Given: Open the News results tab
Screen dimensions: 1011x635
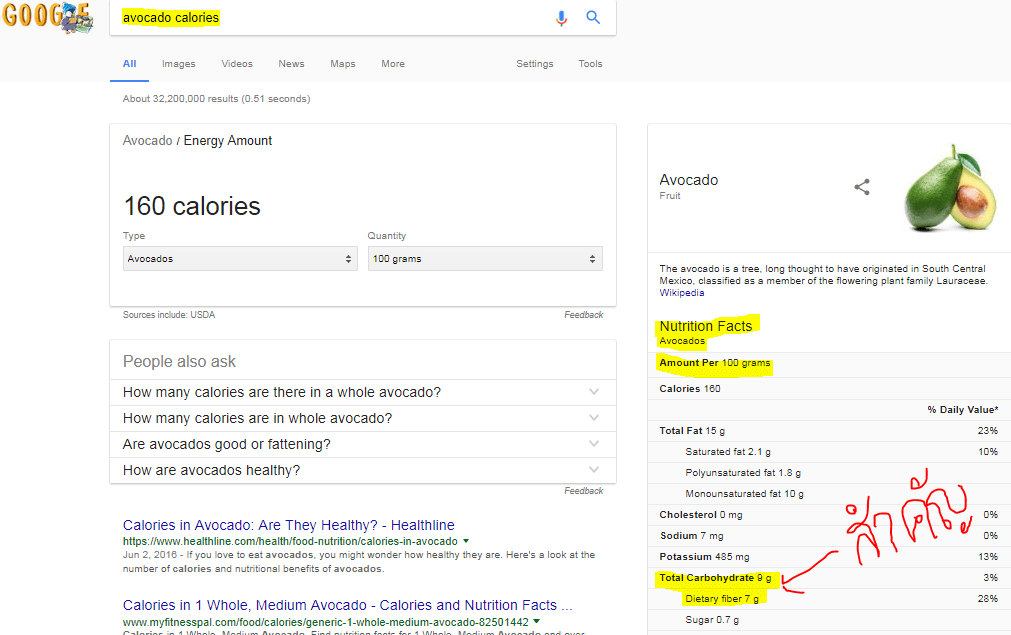Looking at the screenshot, I should pos(291,64).
